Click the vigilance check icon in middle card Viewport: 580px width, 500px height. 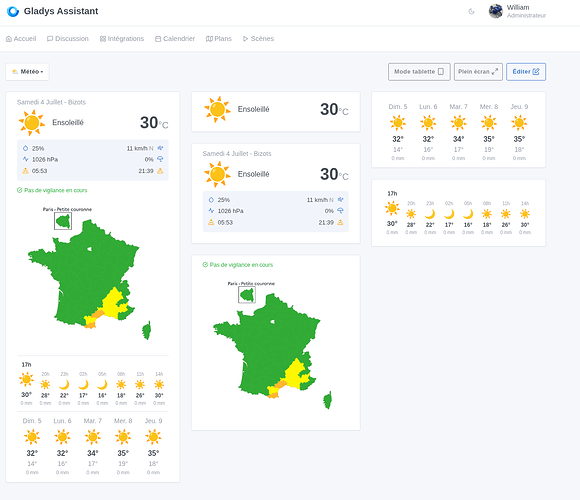pyautogui.click(x=205, y=265)
